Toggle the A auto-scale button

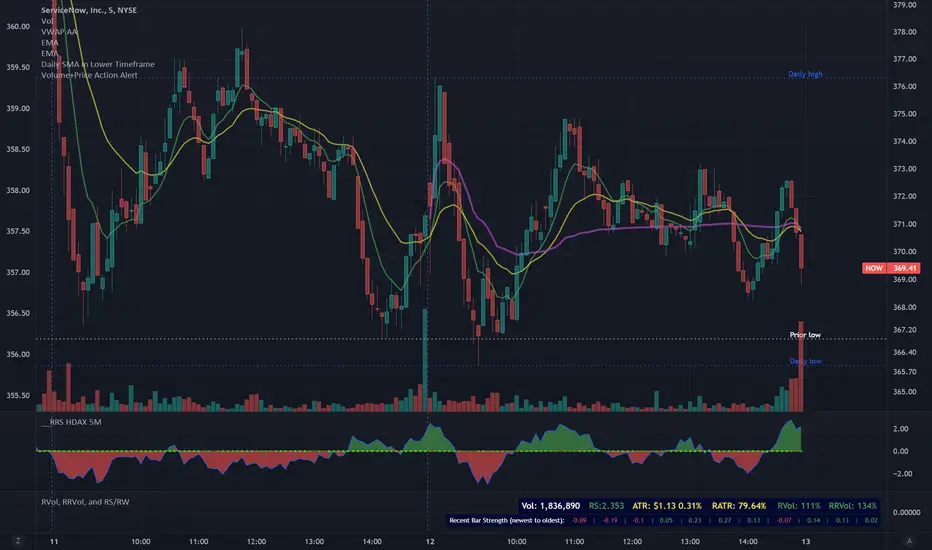pyautogui.click(x=909, y=540)
